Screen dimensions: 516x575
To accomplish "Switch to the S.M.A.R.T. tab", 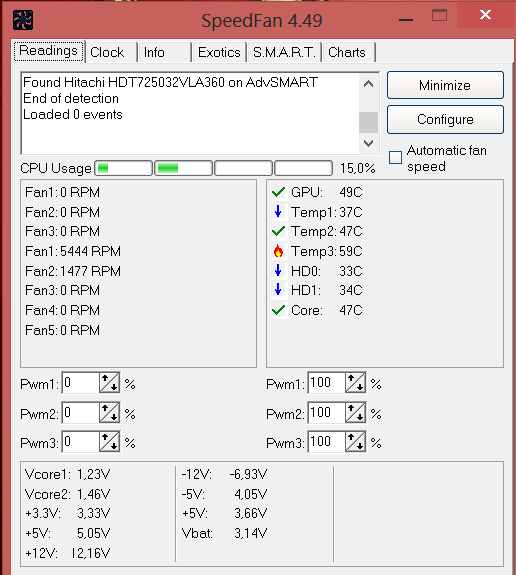I will click(284, 52).
